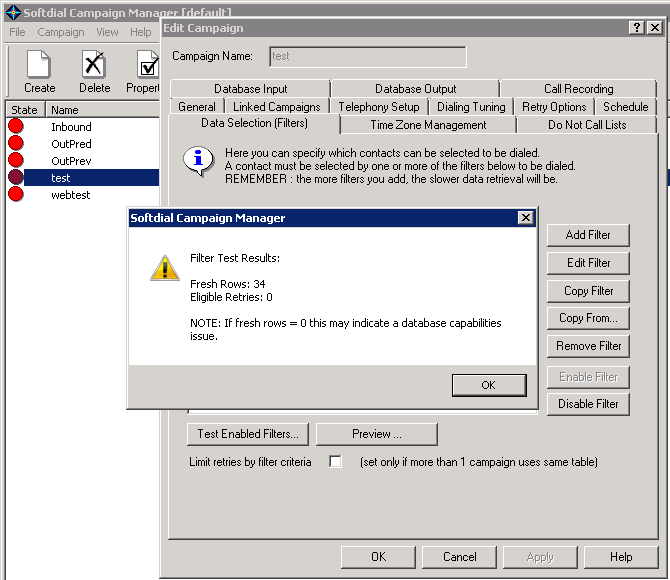
Task: Open the View menu
Action: pyautogui.click(x=107, y=32)
